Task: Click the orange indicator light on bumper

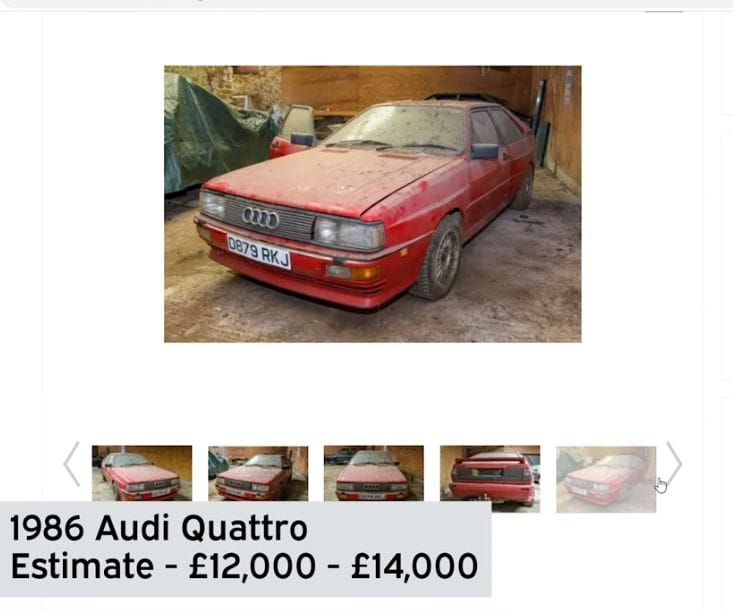Action: [366, 273]
